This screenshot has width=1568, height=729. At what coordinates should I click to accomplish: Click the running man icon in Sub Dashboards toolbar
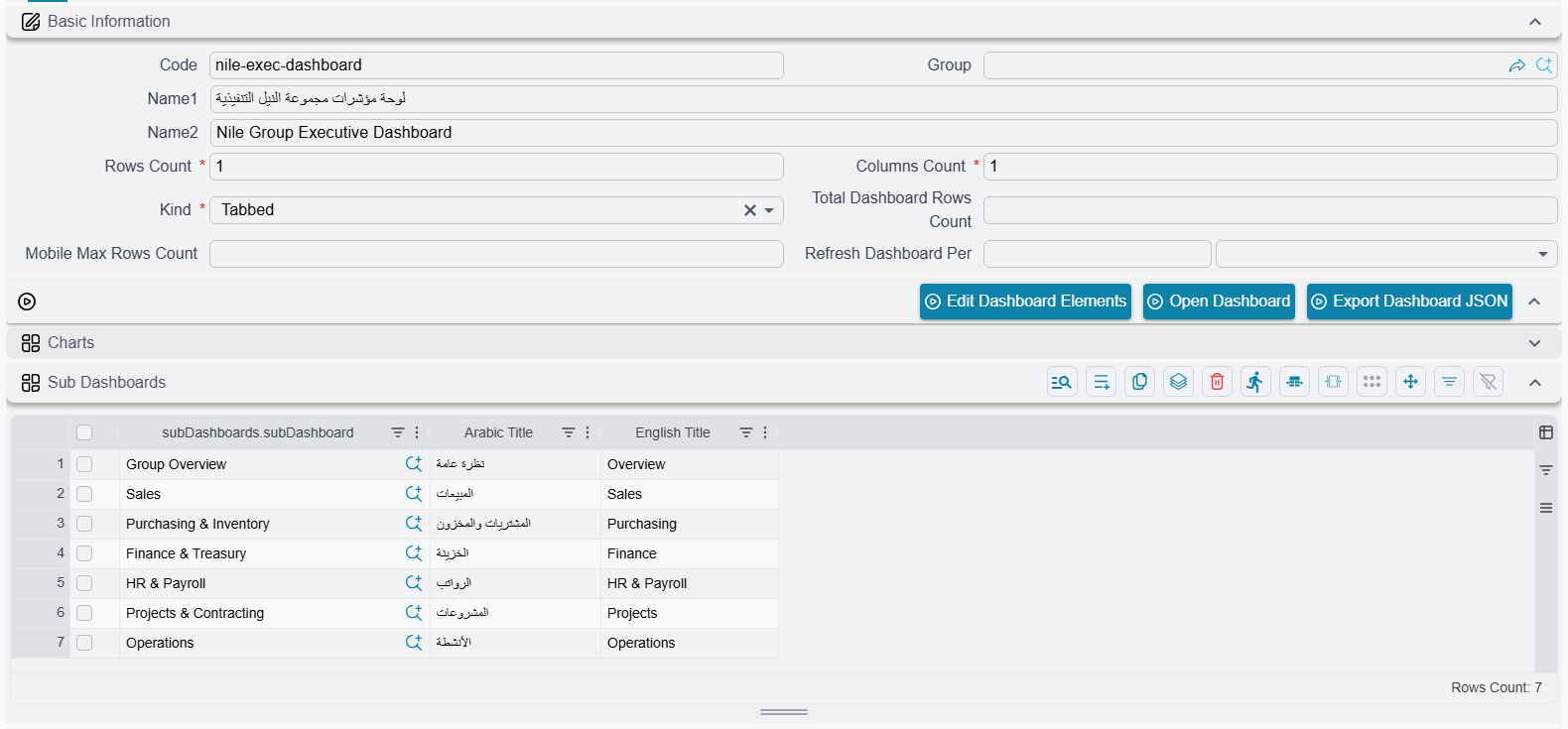click(x=1255, y=382)
